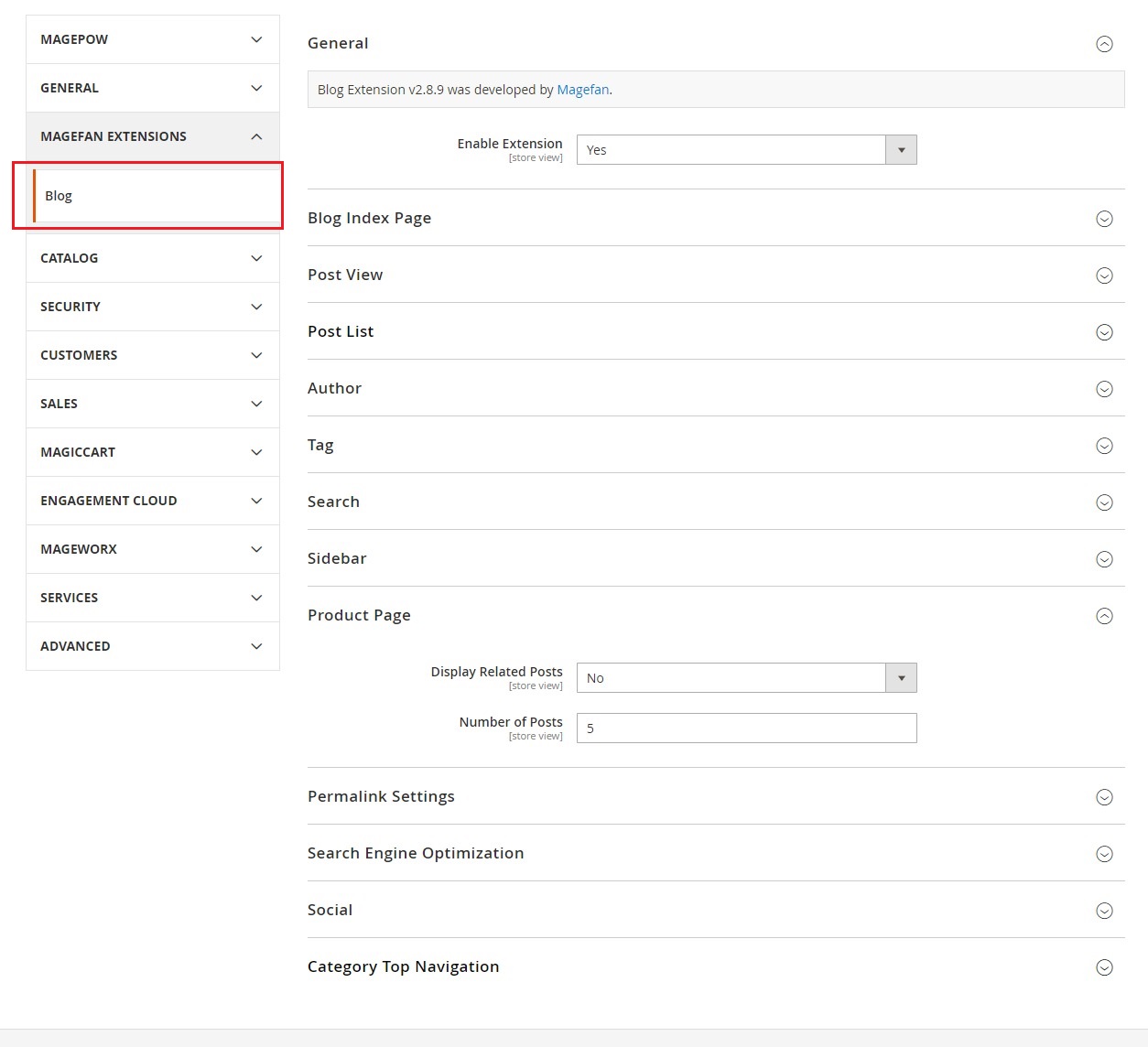Expand the Customers sidebar group
Viewport: 1148px width, 1047px height.
[152, 355]
